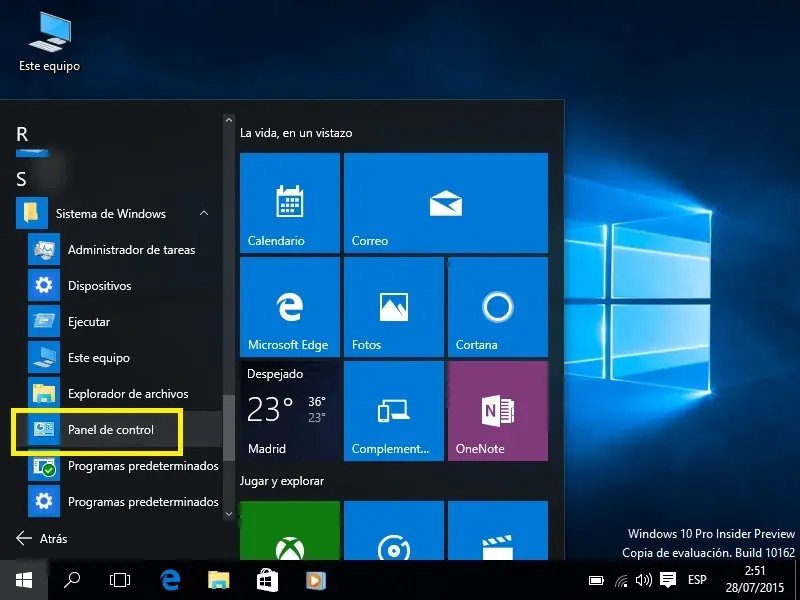The width and height of the screenshot is (800, 600).
Task: Open the volume speaker tray icon
Action: point(644,580)
